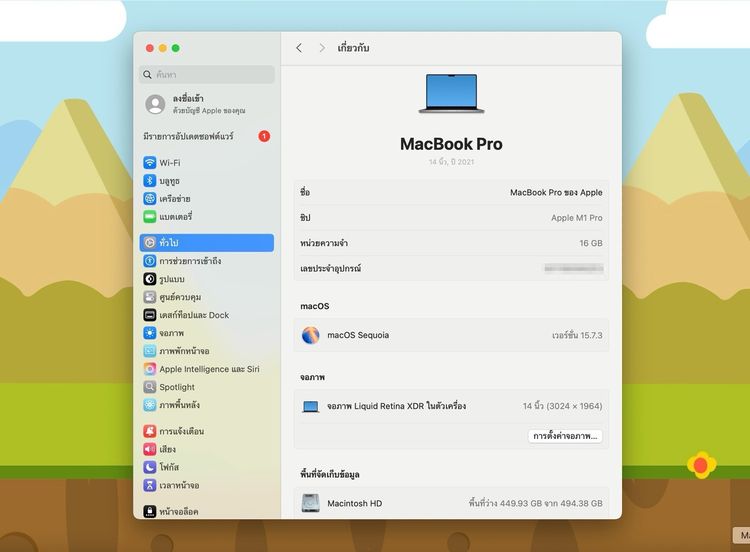Screen dimensions: 750x552
Task: Open Notifications (การแจ้งเตือน) settings
Action: 181,431
